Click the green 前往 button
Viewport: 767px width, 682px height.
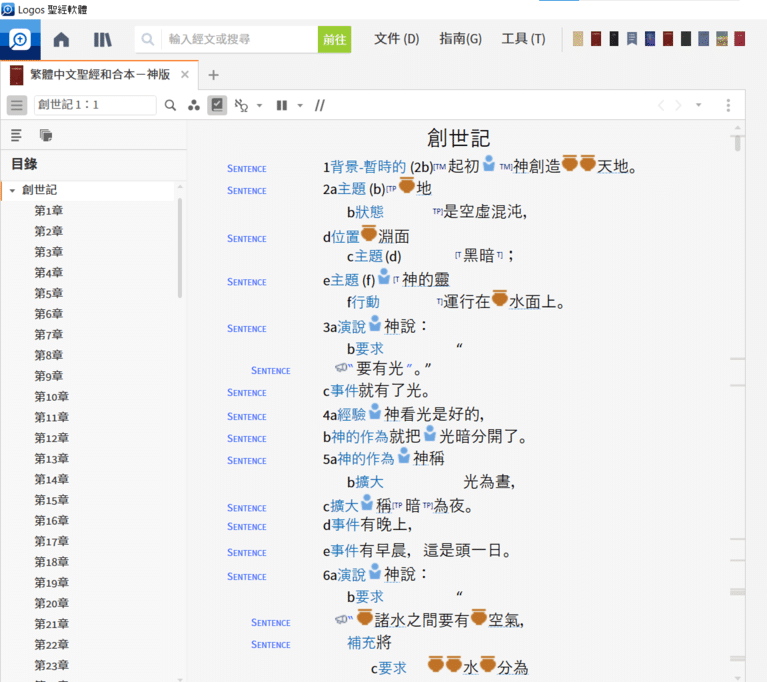tap(334, 39)
